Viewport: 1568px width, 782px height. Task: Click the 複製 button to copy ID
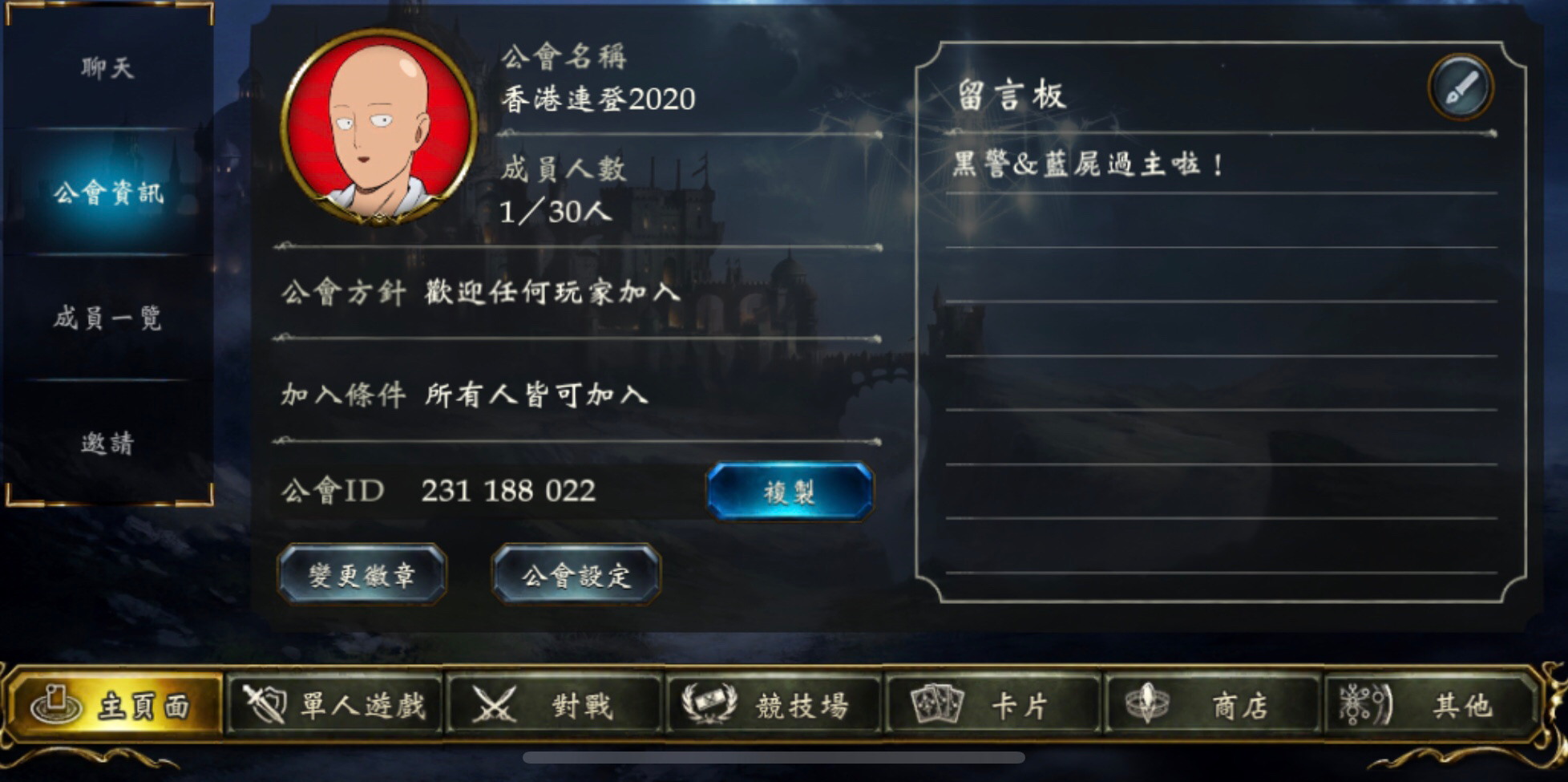tap(790, 491)
